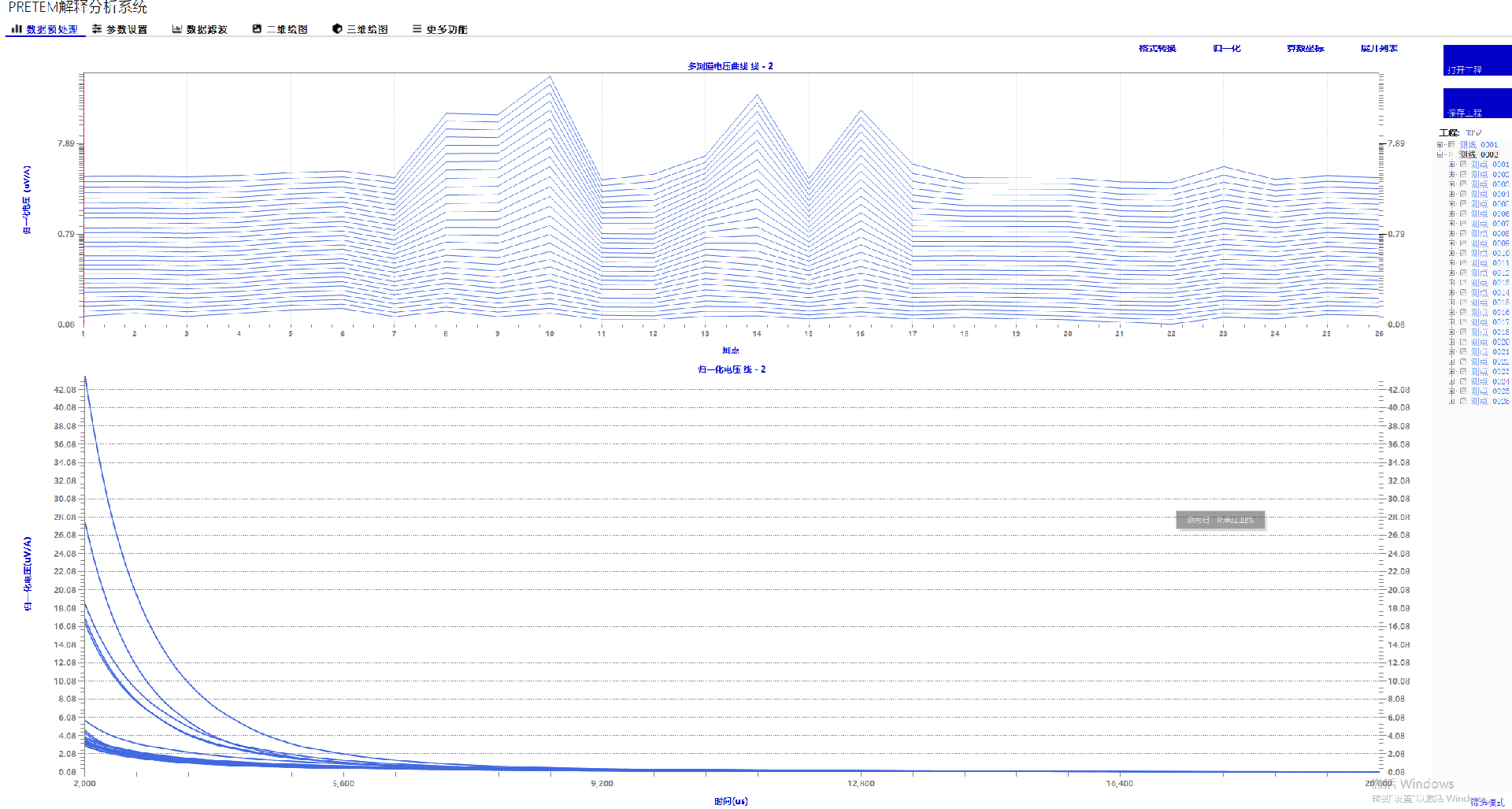Click the 展开列表 link
The height and width of the screenshot is (809, 1512).
[1379, 49]
